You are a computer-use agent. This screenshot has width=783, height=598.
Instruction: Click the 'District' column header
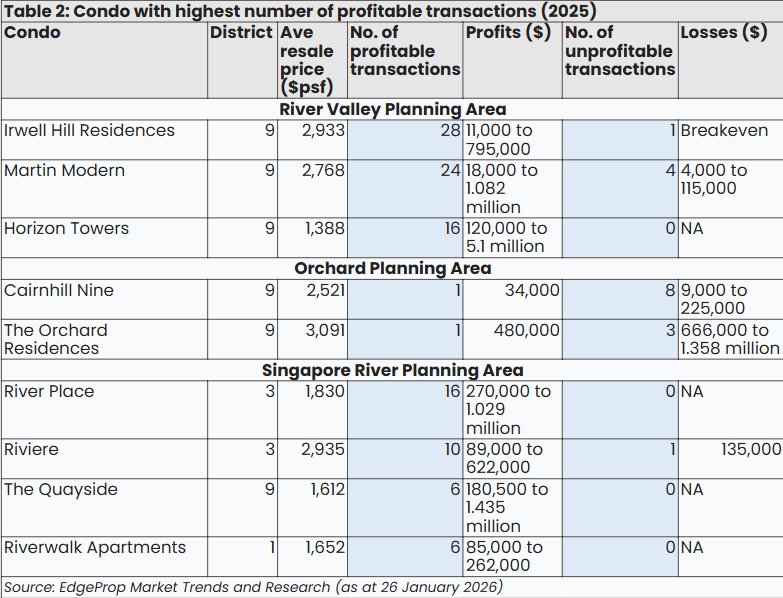coord(240,32)
